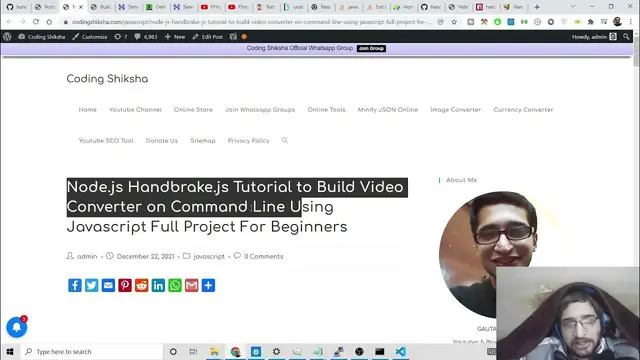Open the Image Converter menu item
The image size is (640, 360).
click(456, 109)
